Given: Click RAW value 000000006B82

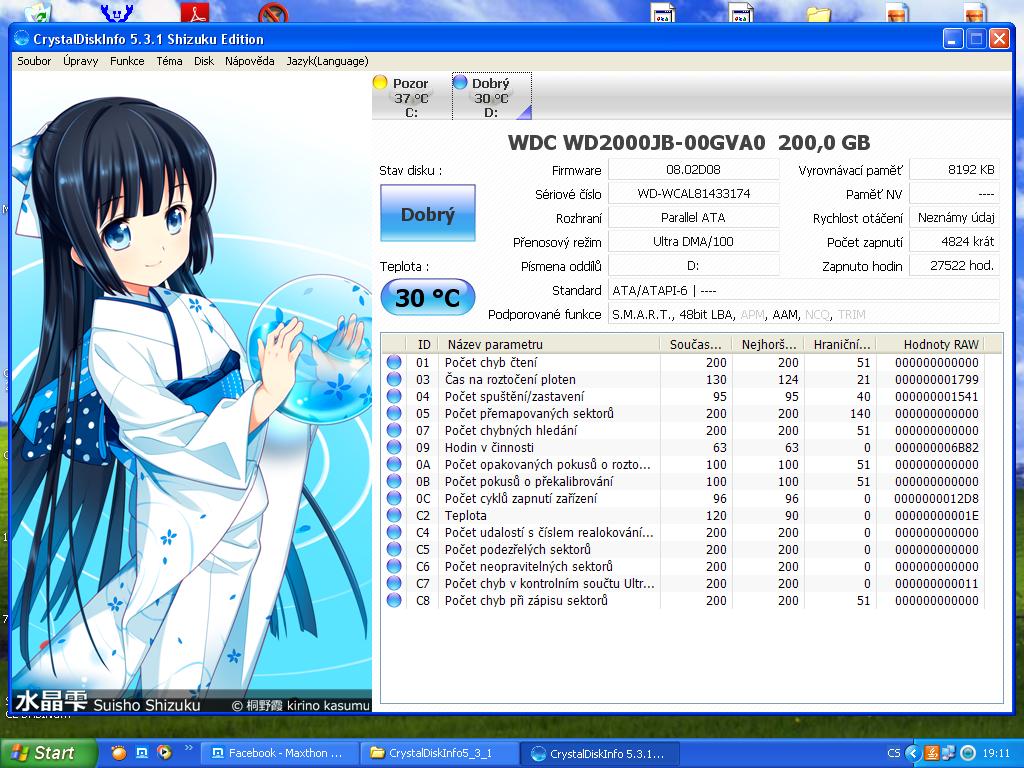Looking at the screenshot, I should coord(936,447).
